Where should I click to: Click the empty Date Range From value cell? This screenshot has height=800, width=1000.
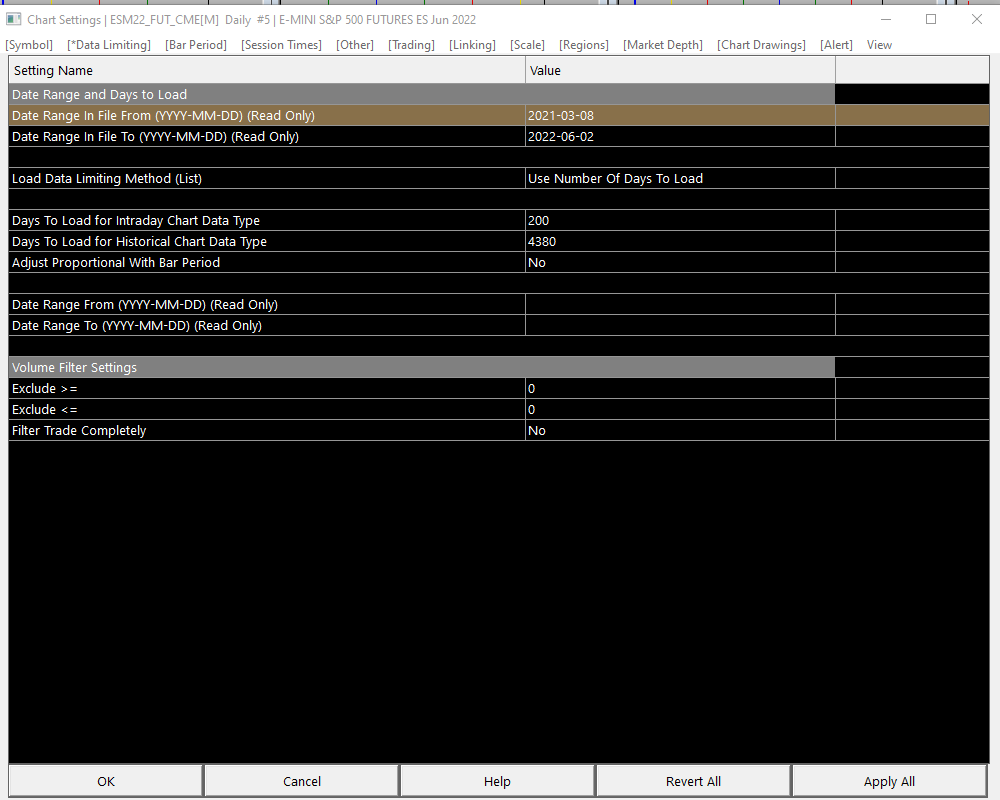680,305
